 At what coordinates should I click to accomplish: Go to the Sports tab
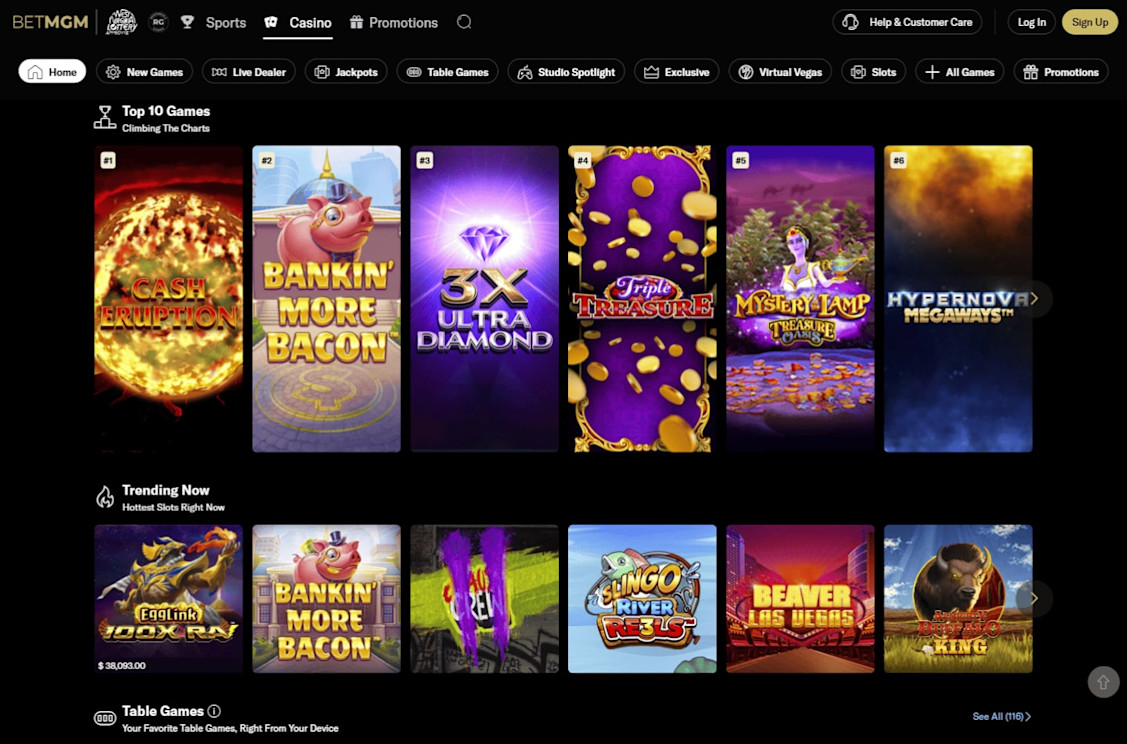pos(213,22)
